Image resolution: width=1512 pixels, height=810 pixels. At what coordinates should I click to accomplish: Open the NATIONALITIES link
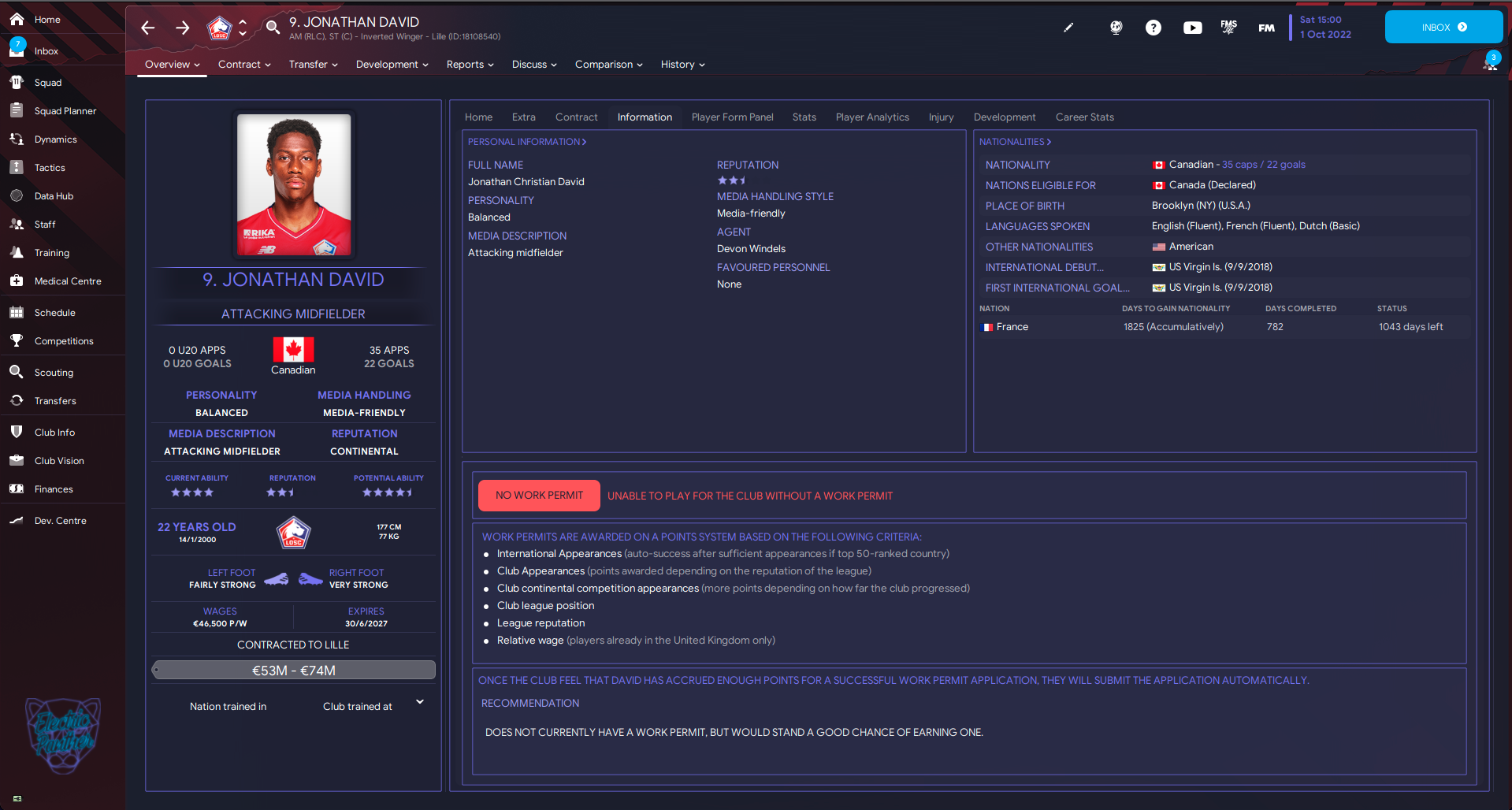(x=1015, y=142)
